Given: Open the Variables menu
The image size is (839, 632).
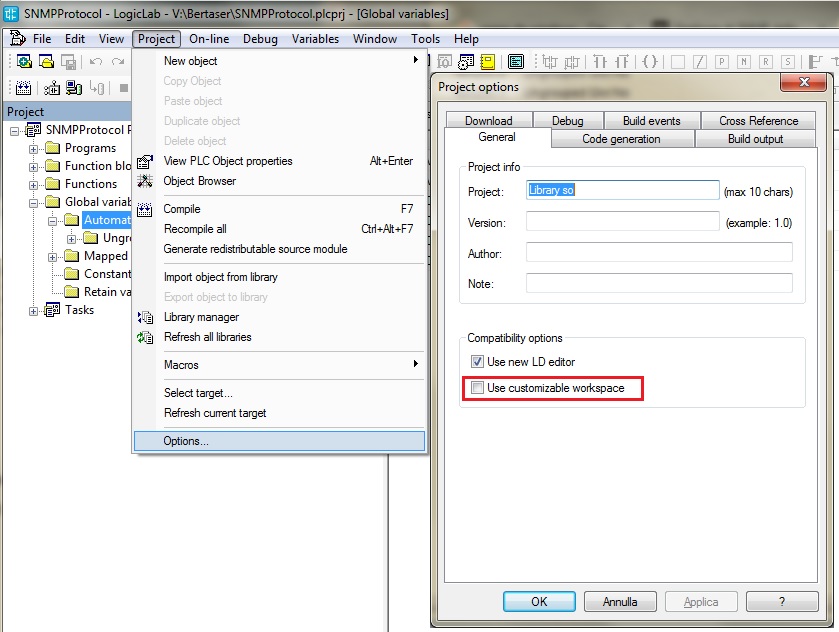Looking at the screenshot, I should [x=315, y=39].
